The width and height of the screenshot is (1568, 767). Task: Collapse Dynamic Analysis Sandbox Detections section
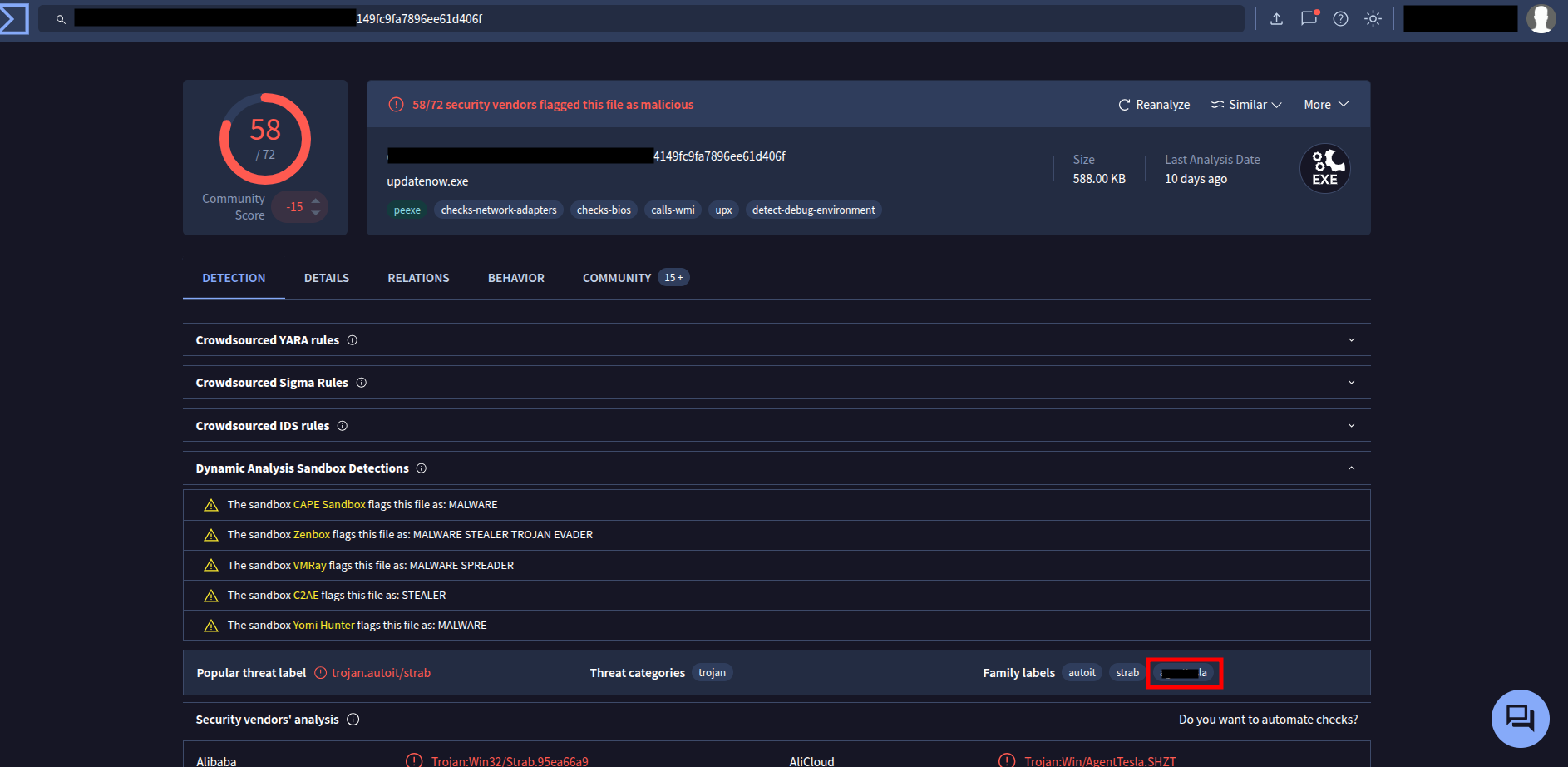pos(1351,468)
